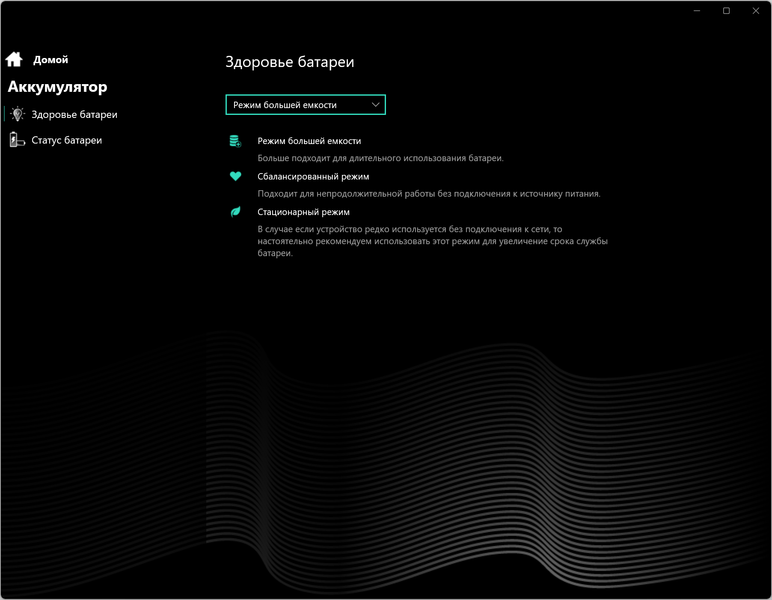Expand the Режим большей емкости dropdown
The width and height of the screenshot is (772, 600).
click(305, 105)
